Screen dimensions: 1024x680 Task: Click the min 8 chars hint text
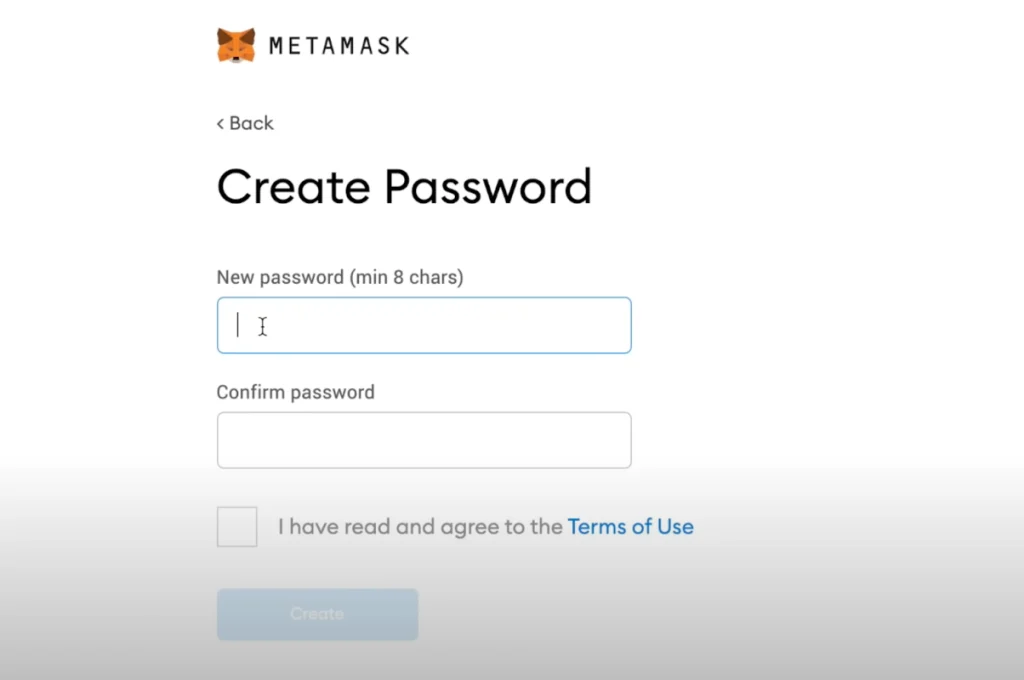[x=406, y=277]
